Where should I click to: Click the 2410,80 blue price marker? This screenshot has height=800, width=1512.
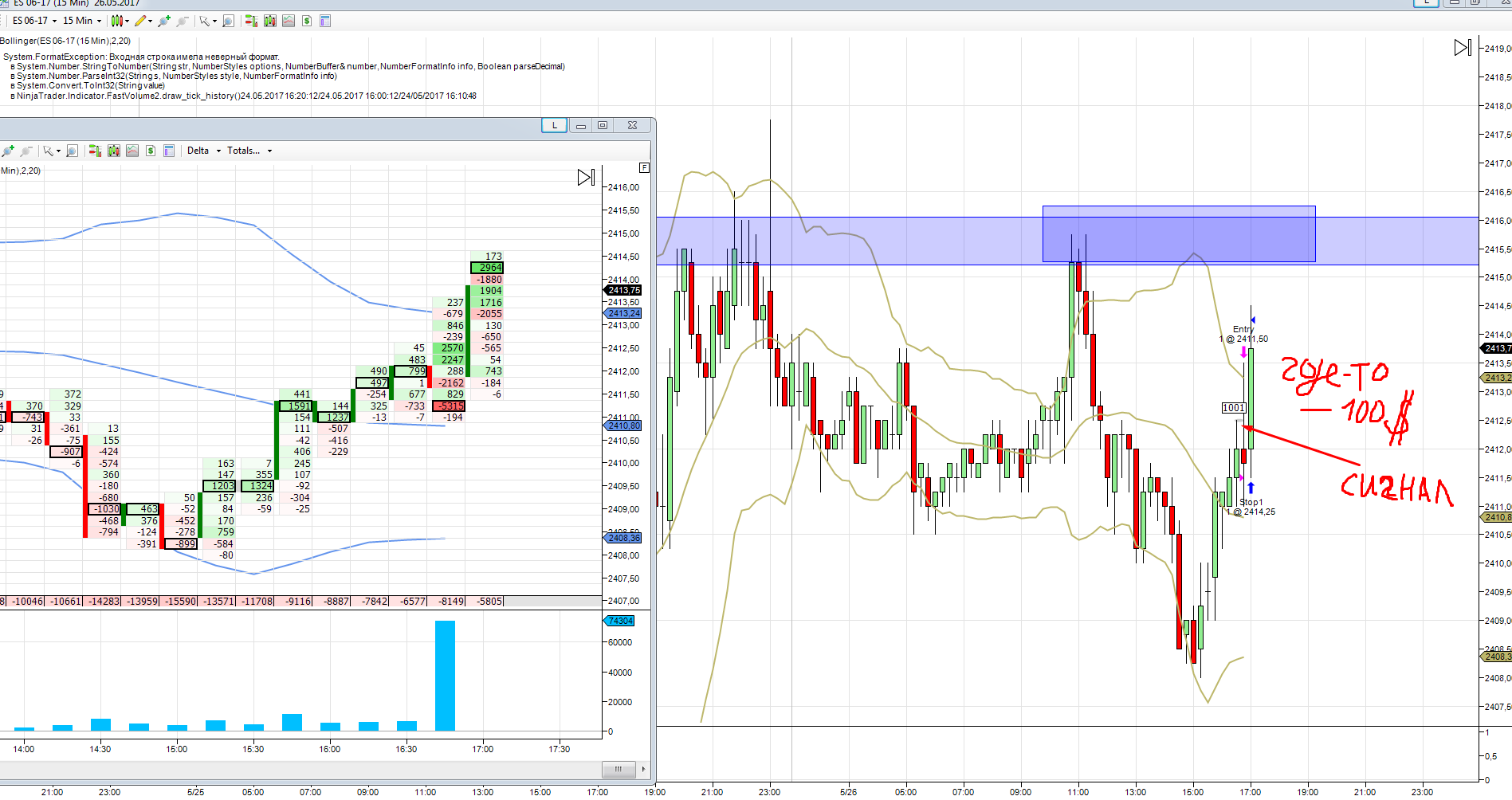click(x=623, y=426)
